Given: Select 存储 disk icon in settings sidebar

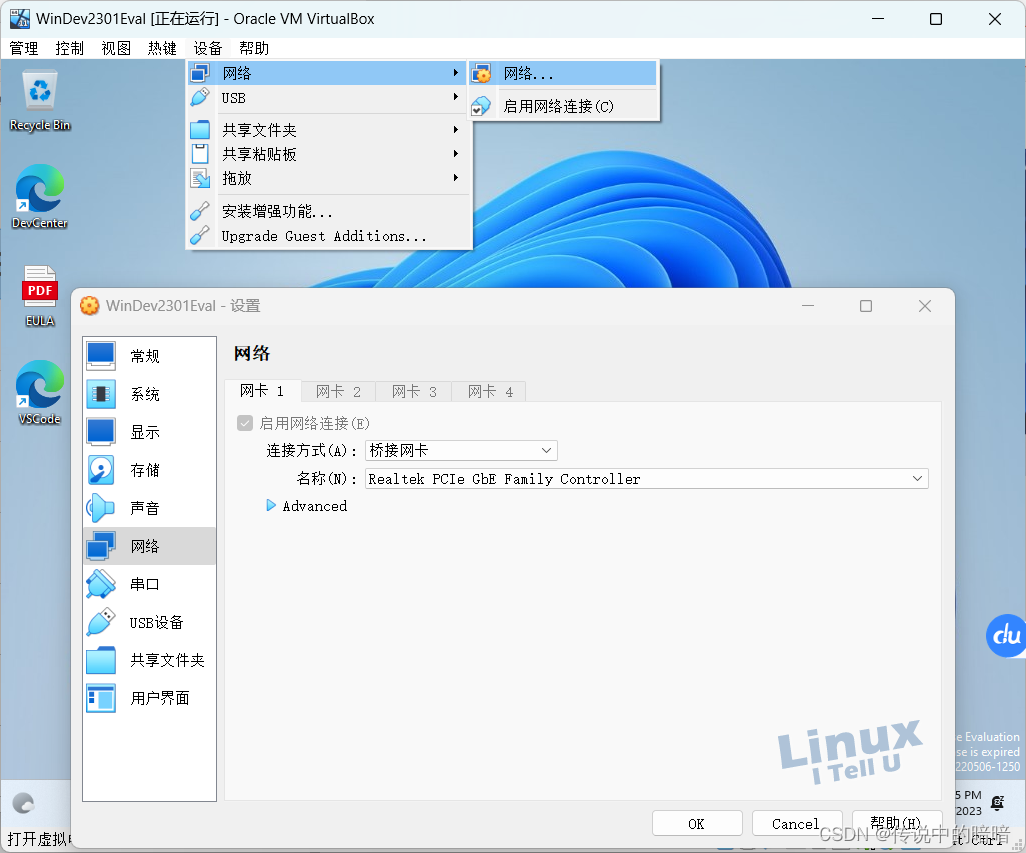Looking at the screenshot, I should click(x=101, y=470).
